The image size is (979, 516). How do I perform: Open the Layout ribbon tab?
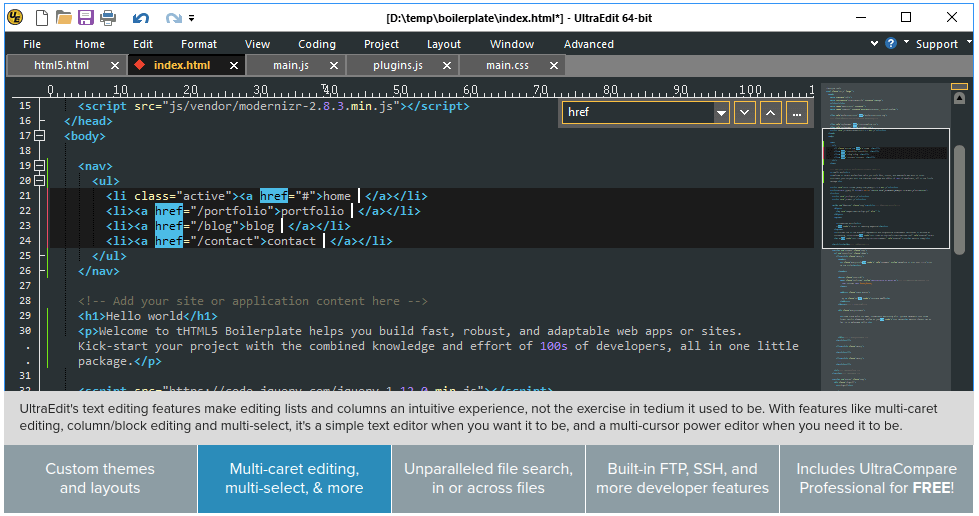tap(444, 44)
